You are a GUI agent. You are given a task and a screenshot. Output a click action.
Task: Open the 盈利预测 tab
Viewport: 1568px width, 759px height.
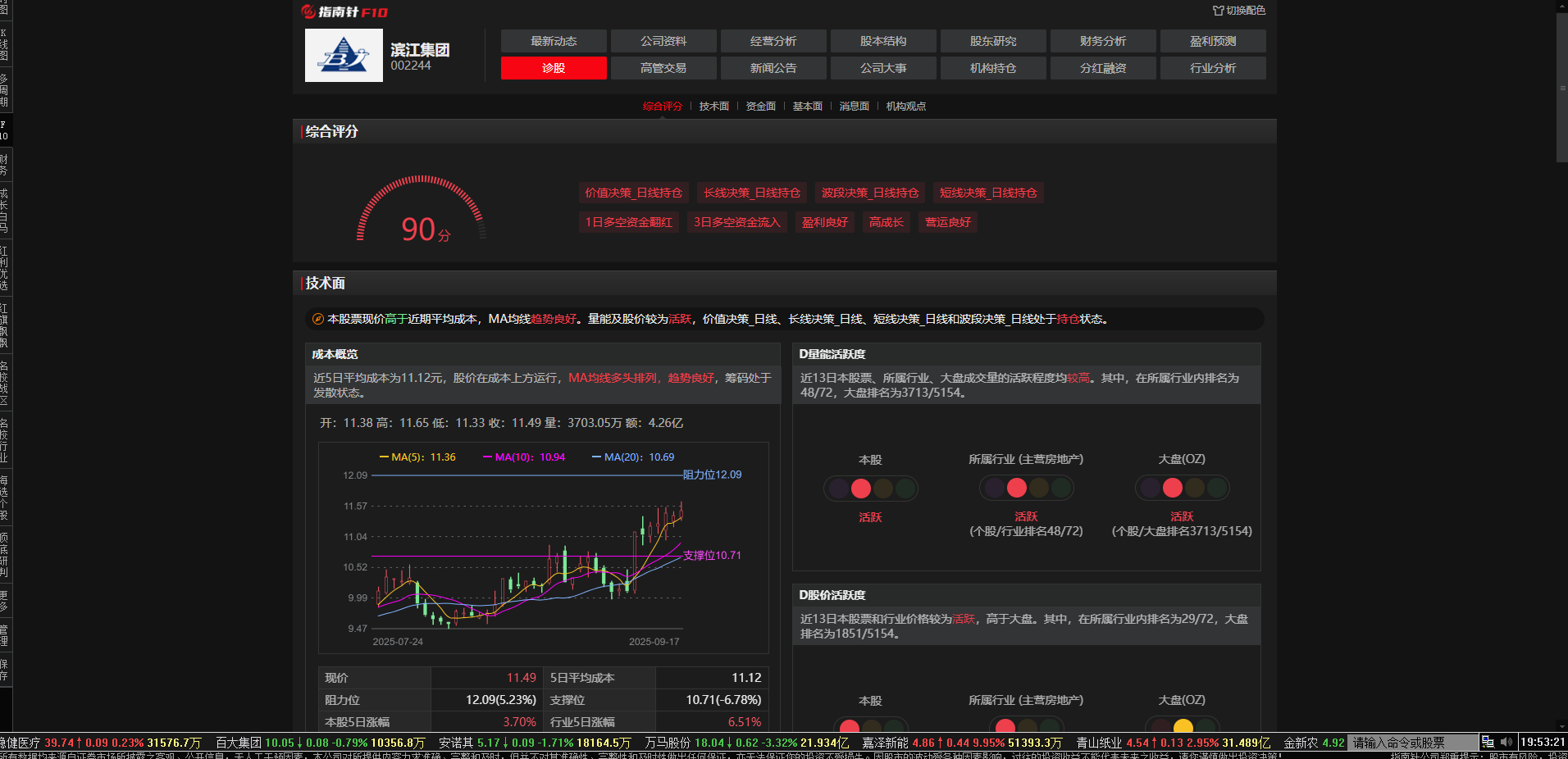tap(1213, 41)
